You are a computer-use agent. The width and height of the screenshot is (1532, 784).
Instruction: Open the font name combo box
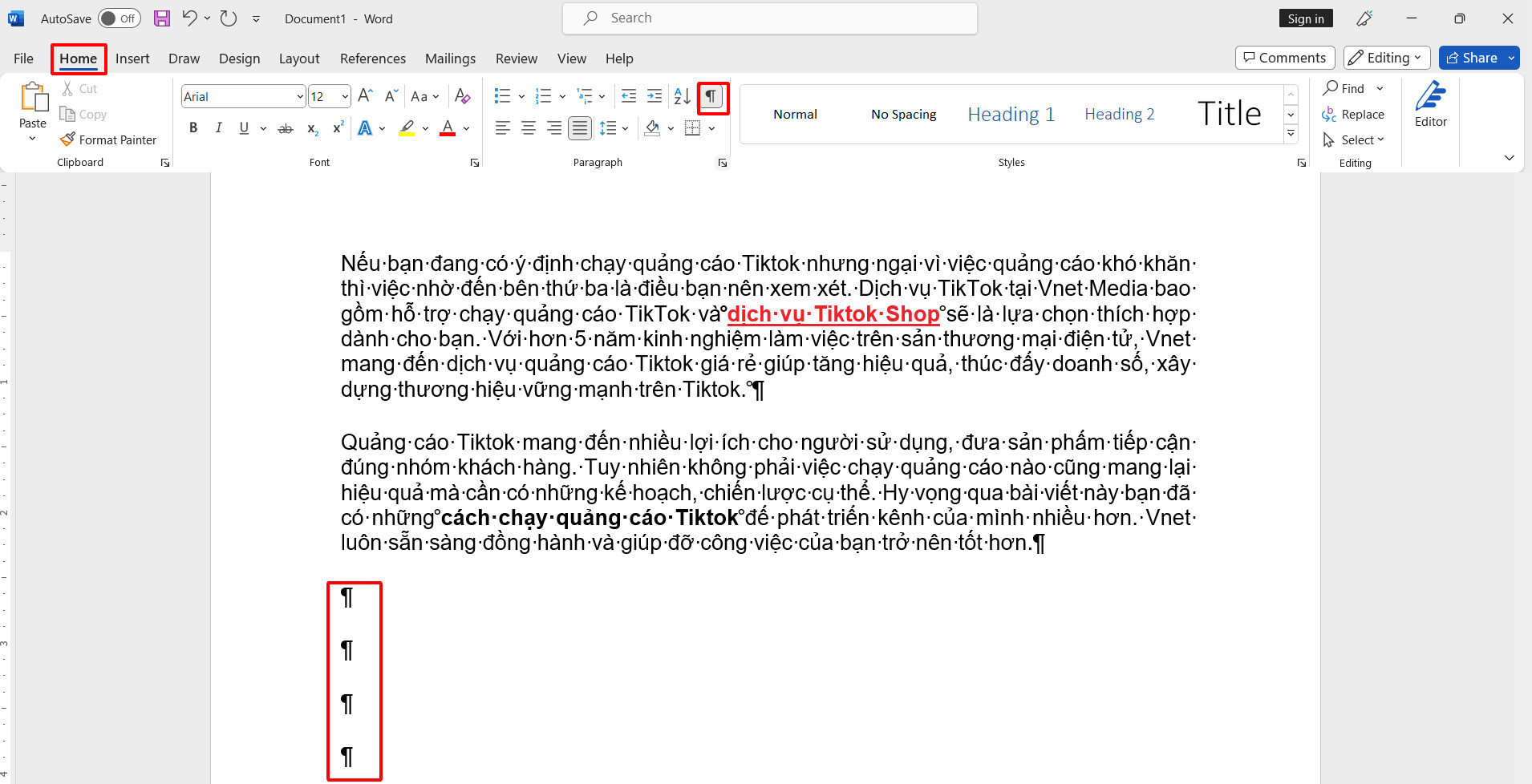click(243, 96)
